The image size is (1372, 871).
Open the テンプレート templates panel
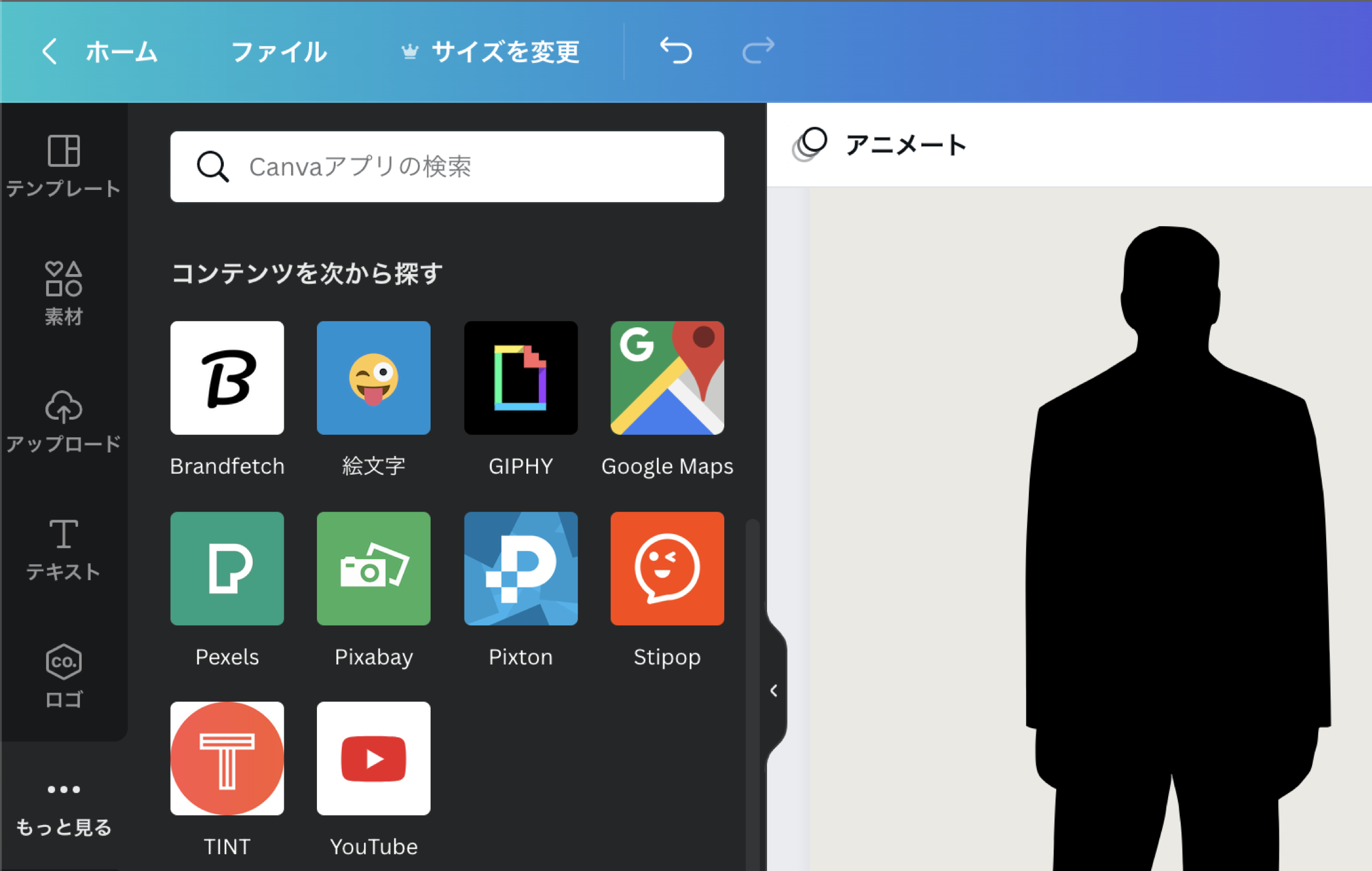[x=64, y=166]
